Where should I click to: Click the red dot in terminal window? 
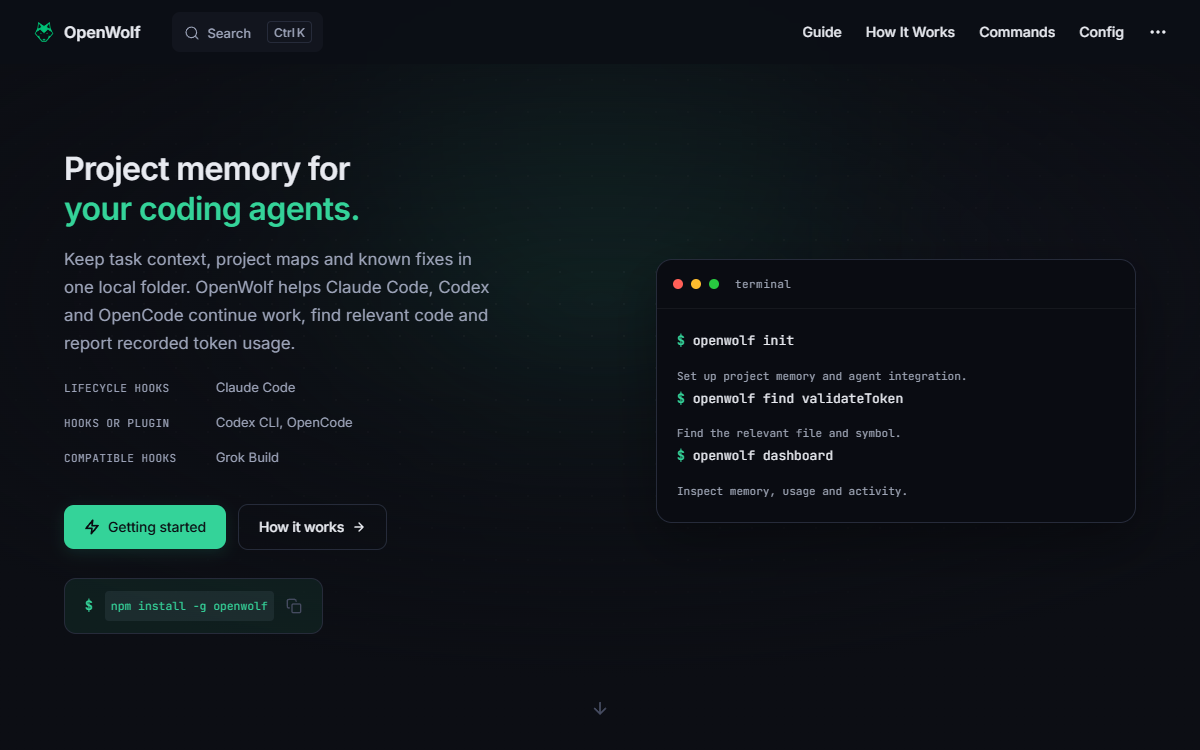678,284
